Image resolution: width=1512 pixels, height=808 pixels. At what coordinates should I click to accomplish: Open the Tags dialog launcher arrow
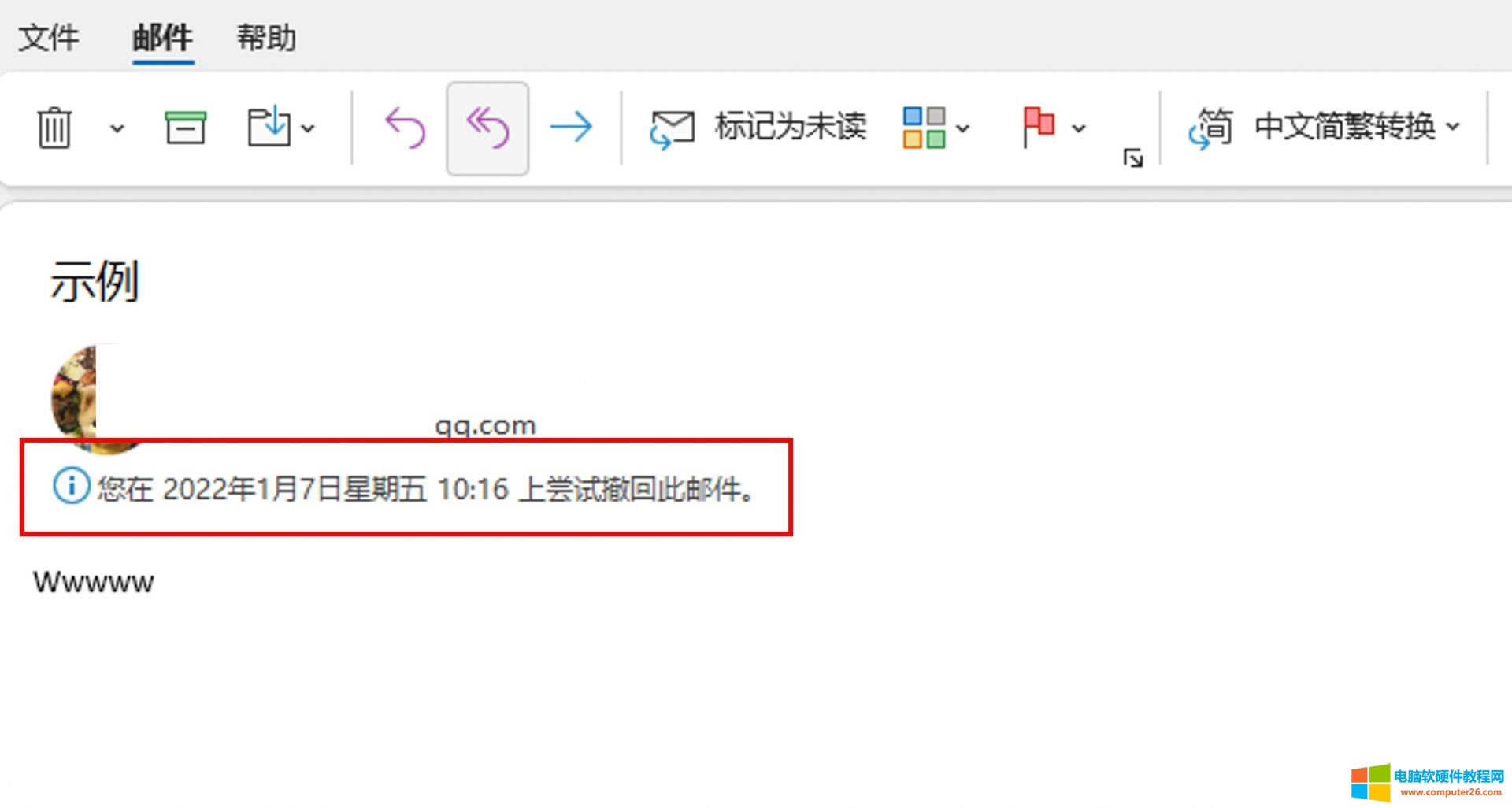tap(1133, 158)
